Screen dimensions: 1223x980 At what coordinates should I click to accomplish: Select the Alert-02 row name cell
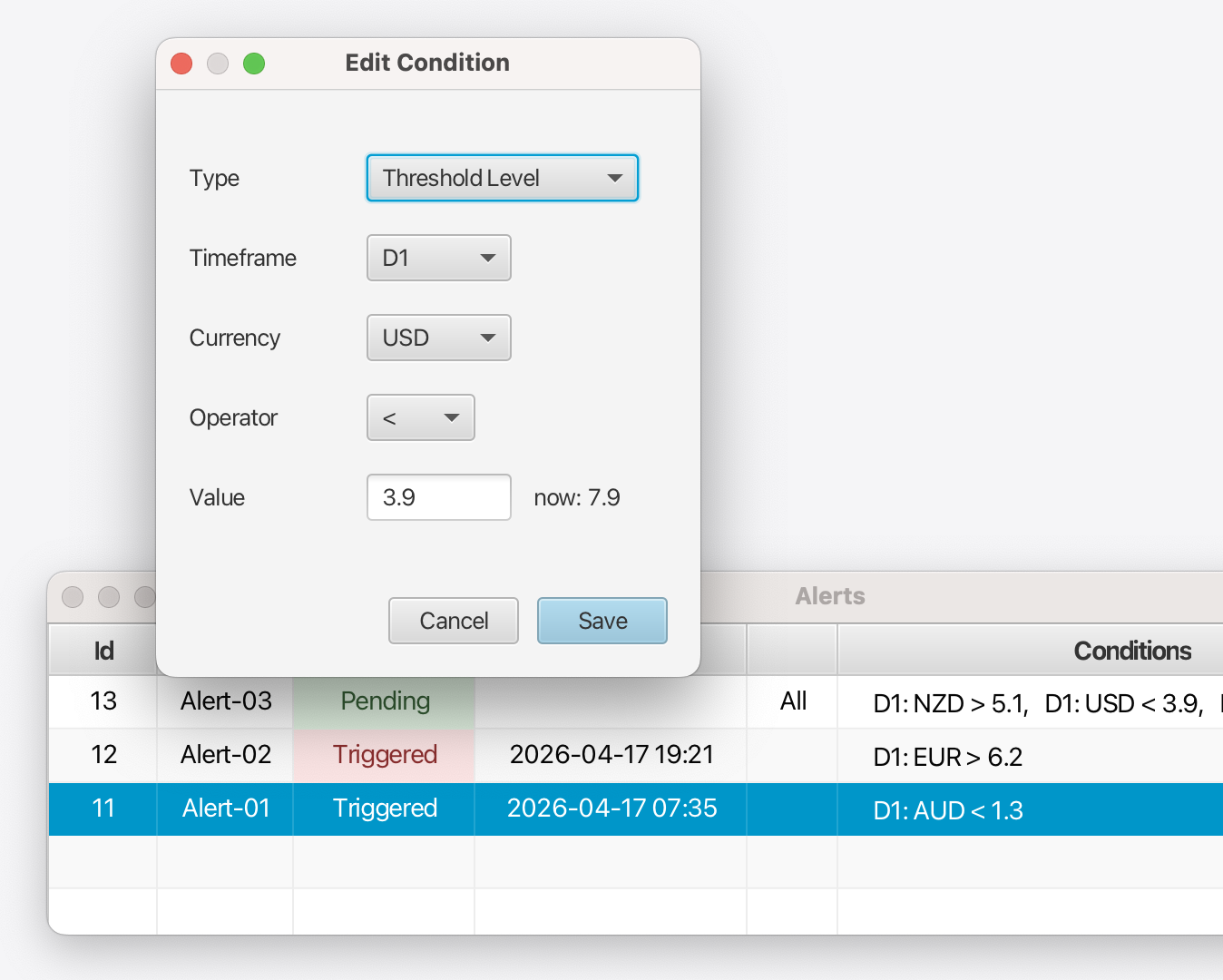(x=225, y=755)
